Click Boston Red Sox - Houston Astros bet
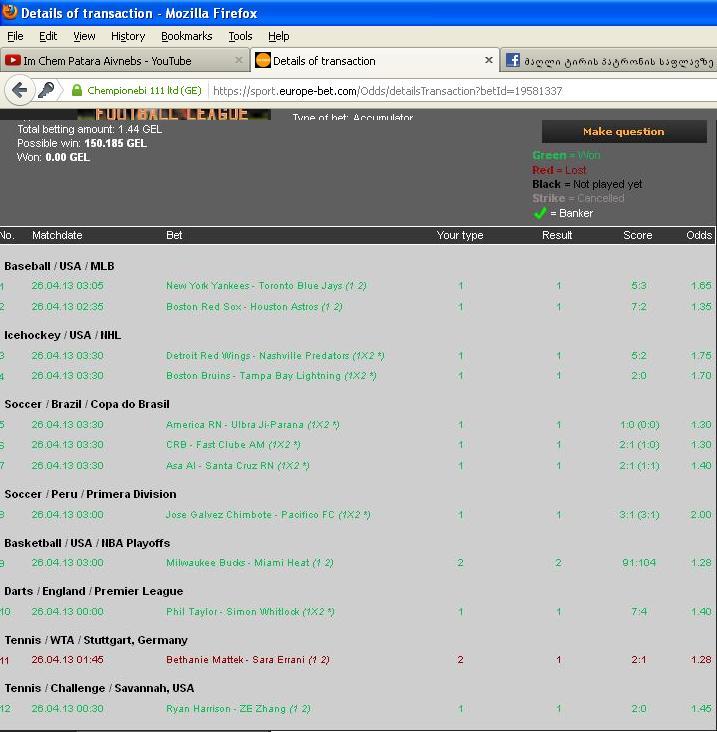Screen dimensions: 717x732 (x=254, y=307)
